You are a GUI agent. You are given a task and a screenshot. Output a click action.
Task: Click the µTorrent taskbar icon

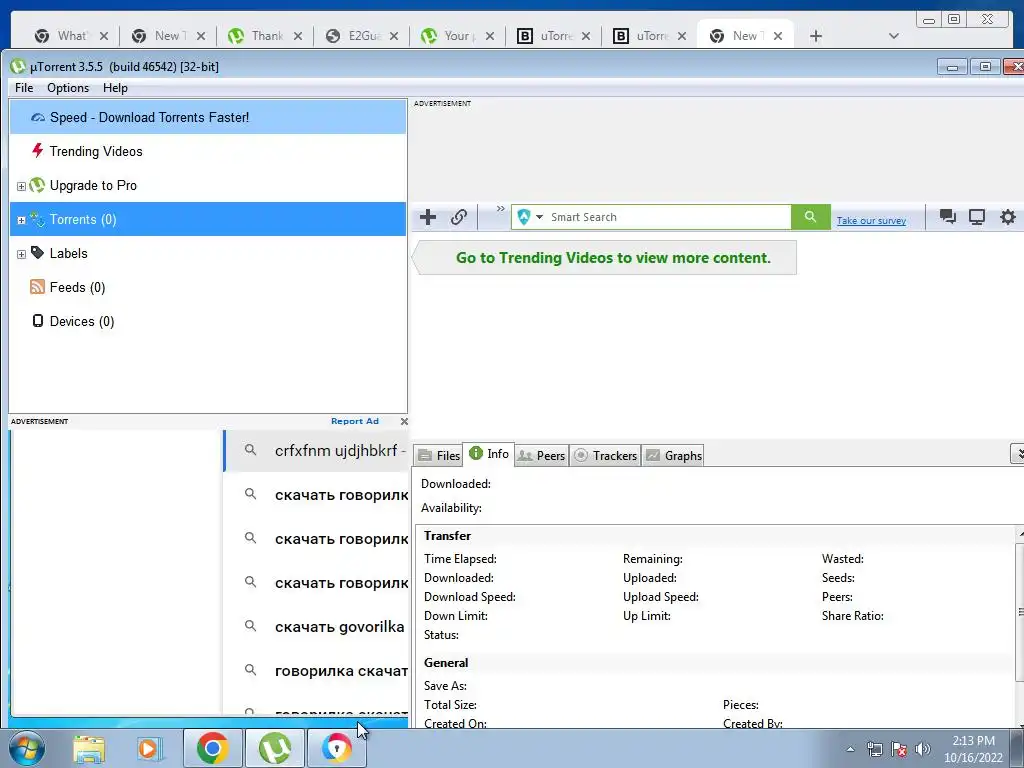[275, 748]
